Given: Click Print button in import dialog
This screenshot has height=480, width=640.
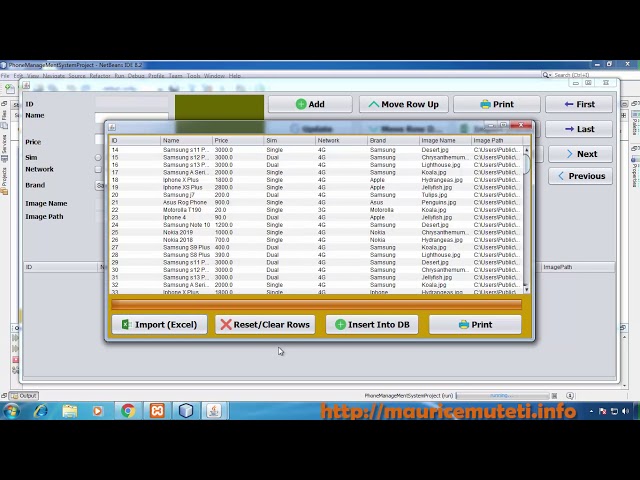Looking at the screenshot, I should point(475,324).
